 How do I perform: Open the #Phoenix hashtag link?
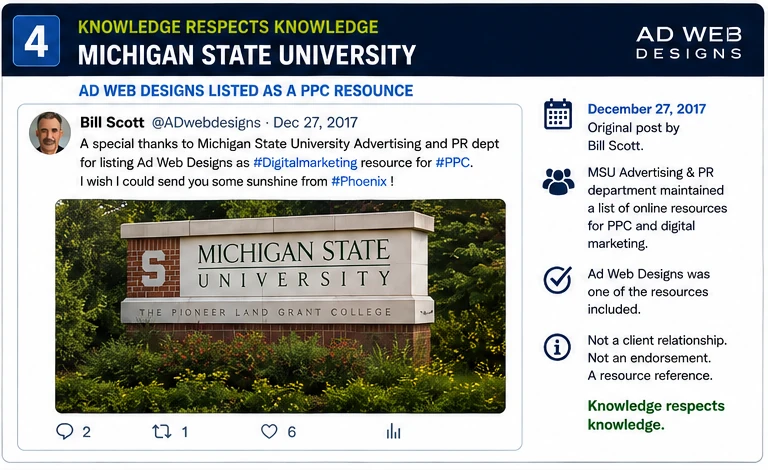(x=359, y=182)
